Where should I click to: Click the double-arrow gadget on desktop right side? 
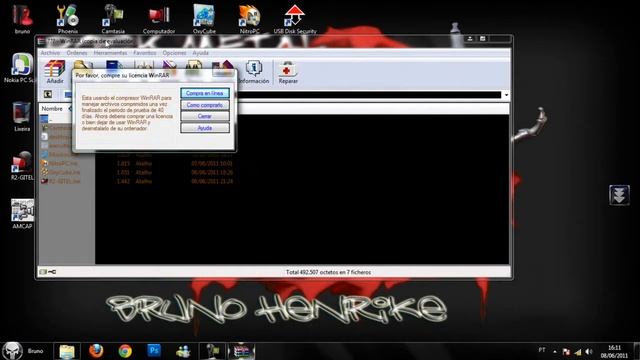(619, 195)
